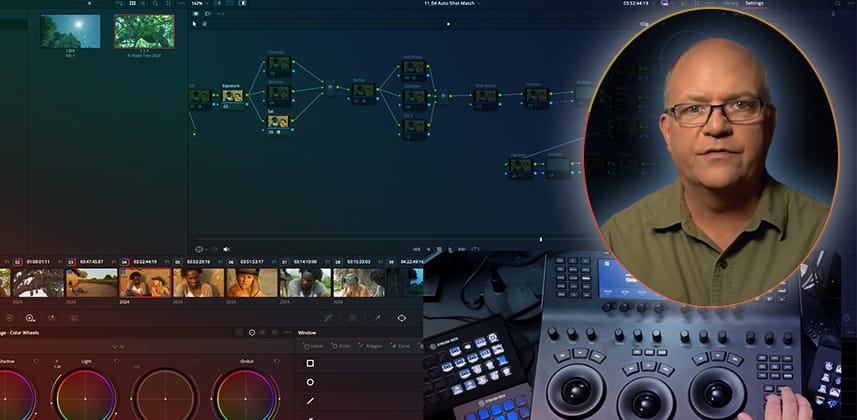This screenshot has height=420, width=857.
Task: Switch gallery to grid thumbnail view
Action: pos(132,3)
